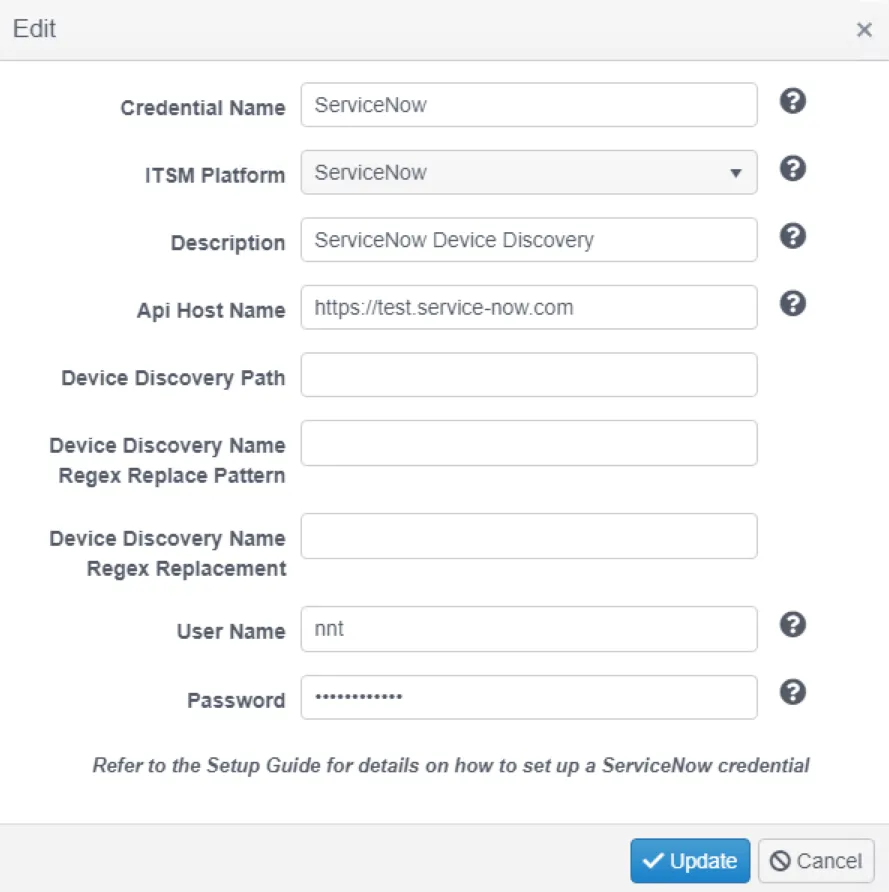Select the User Name label
Viewport: 889px width, 892px height.
(231, 631)
